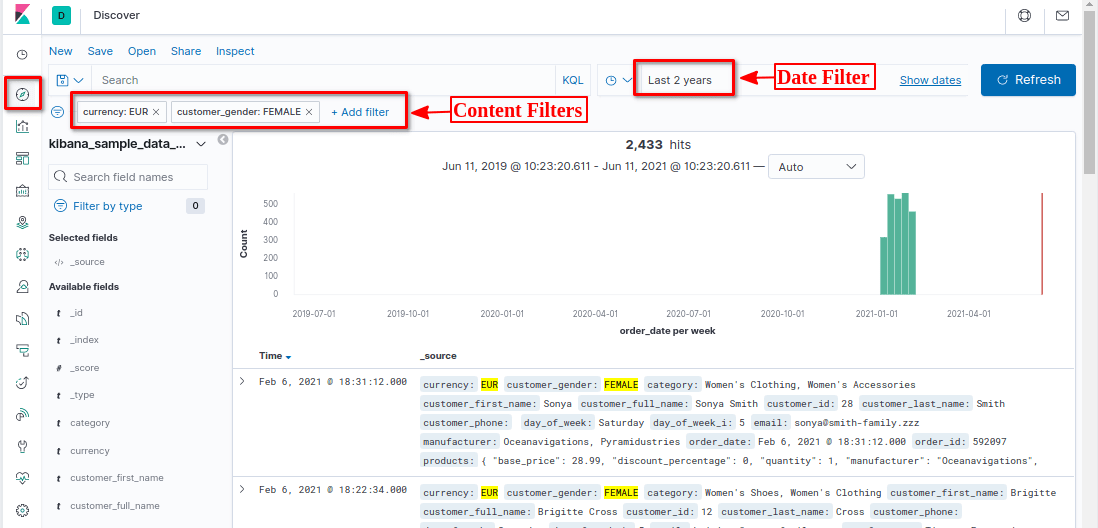This screenshot has height=528, width=1098.
Task: Open the Management gear icon
Action: 22,510
